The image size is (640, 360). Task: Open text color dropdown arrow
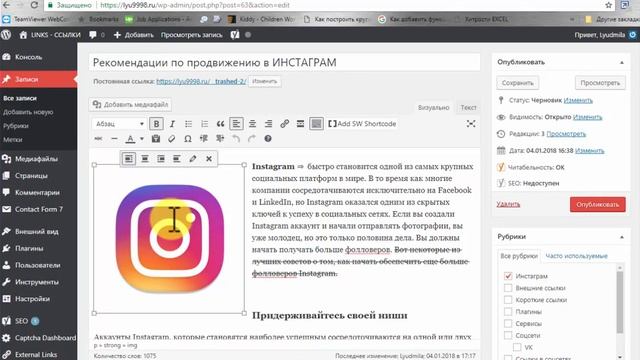142,139
